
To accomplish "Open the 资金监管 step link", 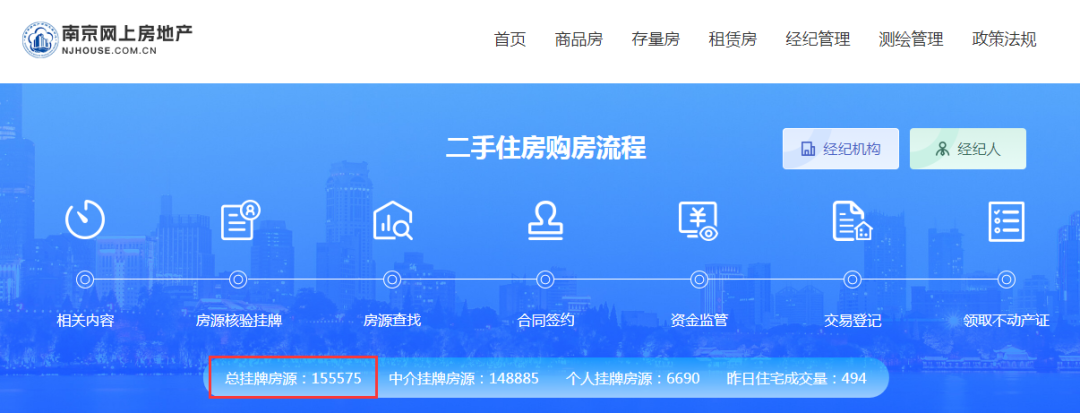I will pyautogui.click(x=699, y=320).
